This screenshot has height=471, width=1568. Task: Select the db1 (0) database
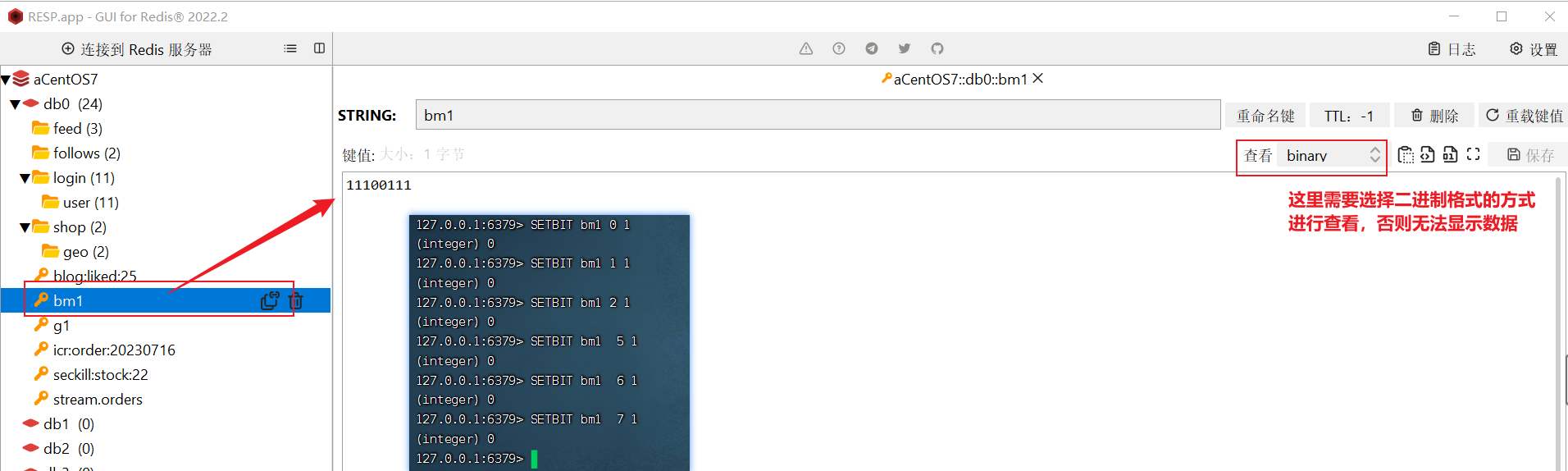[69, 424]
